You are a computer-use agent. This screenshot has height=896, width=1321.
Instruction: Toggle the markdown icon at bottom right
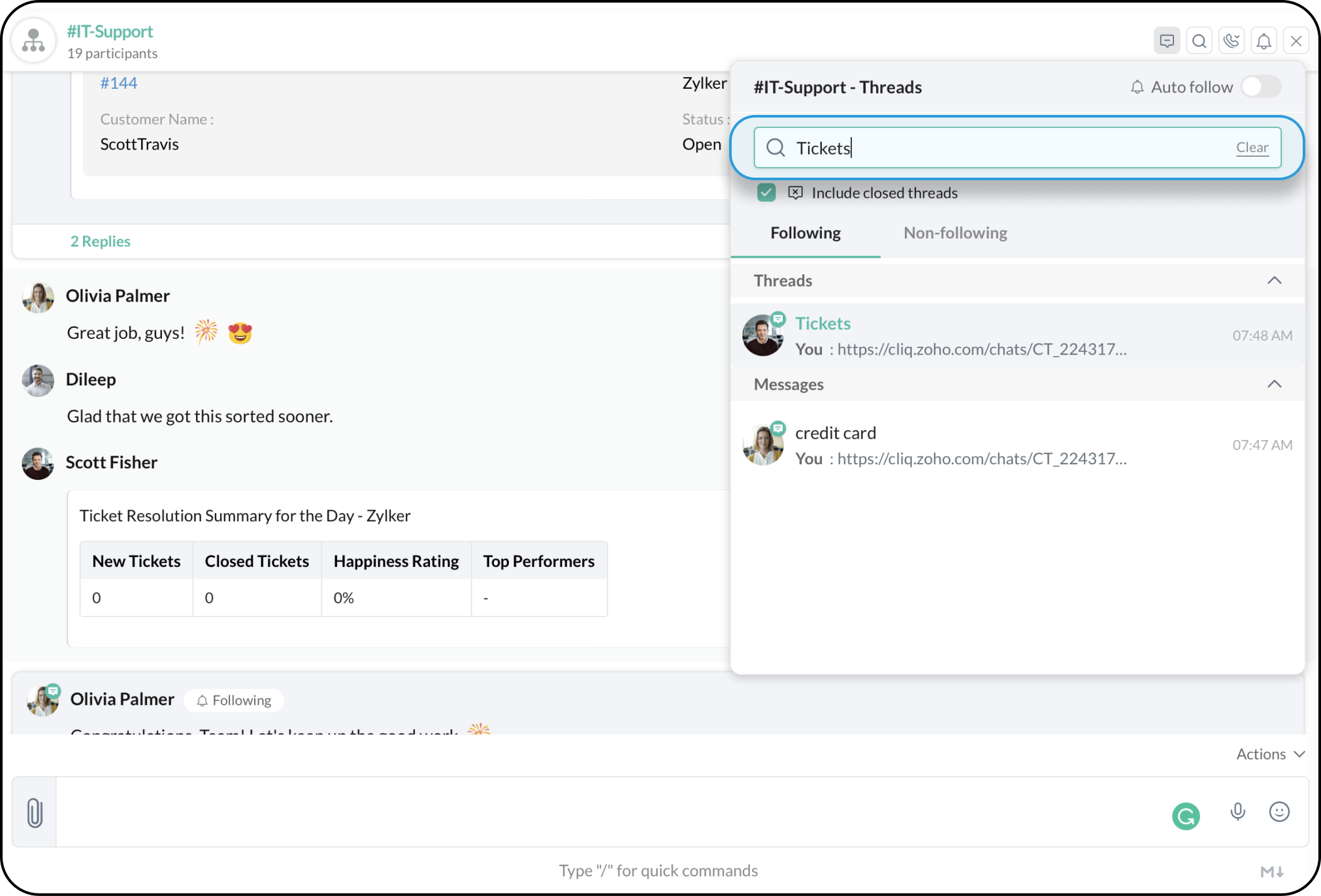click(x=1271, y=871)
